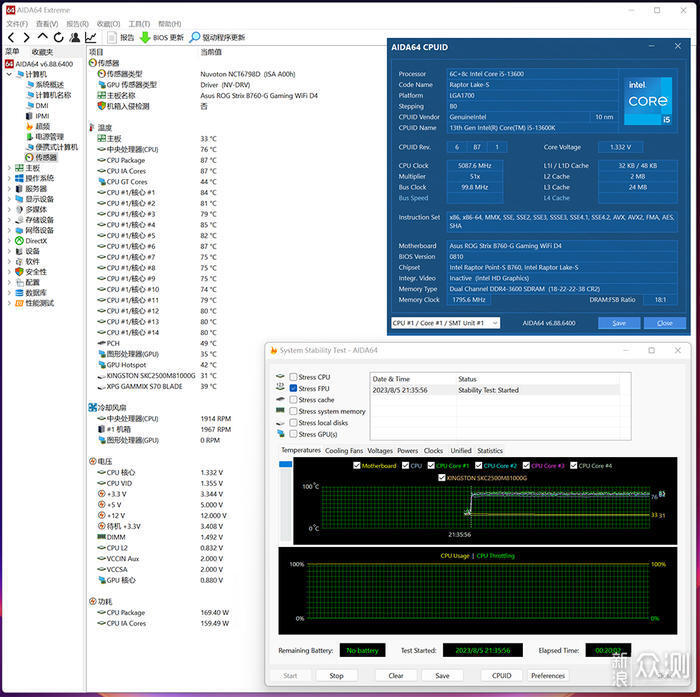Click the user profile icon in toolbar
Viewport: 700px width, 697px height.
pos(75,38)
